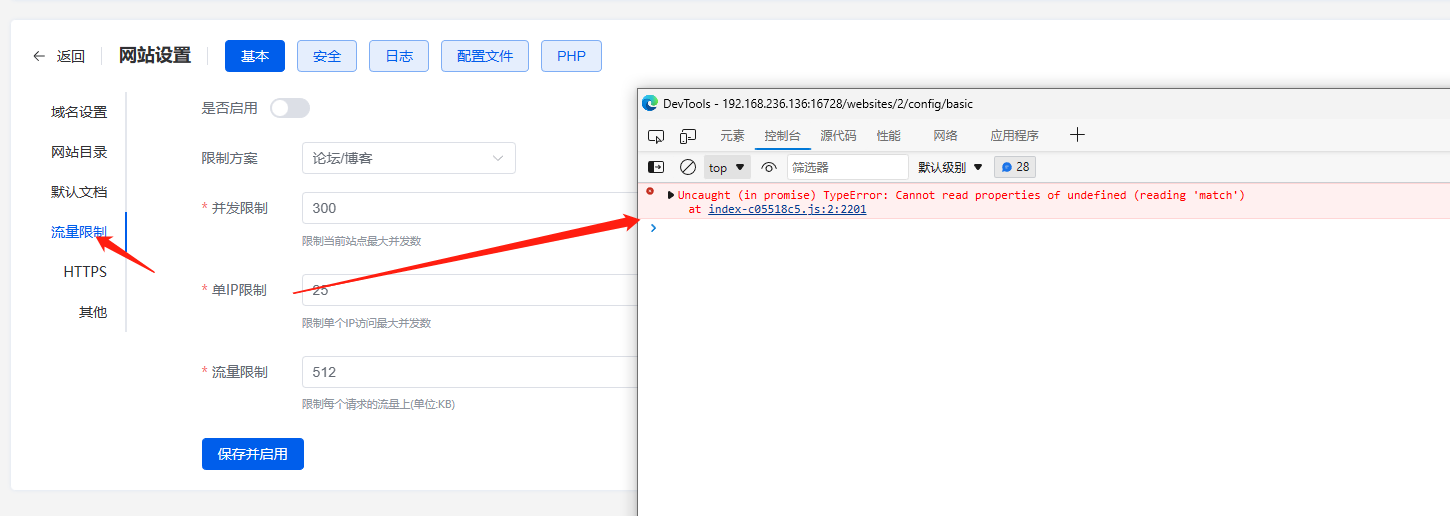The image size is (1450, 516).
Task: Click the 限制当前站点最大并发数 hint text
Action: tap(361, 241)
